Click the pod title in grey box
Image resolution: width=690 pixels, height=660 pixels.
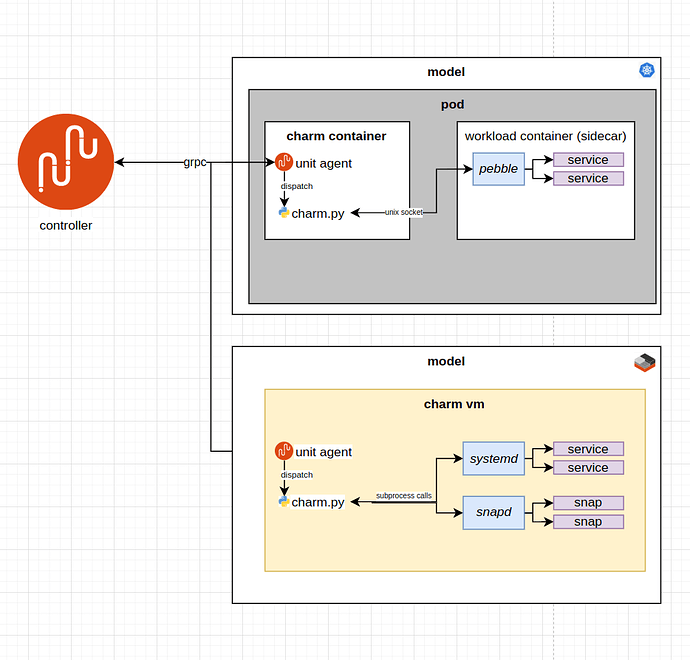pos(452,104)
